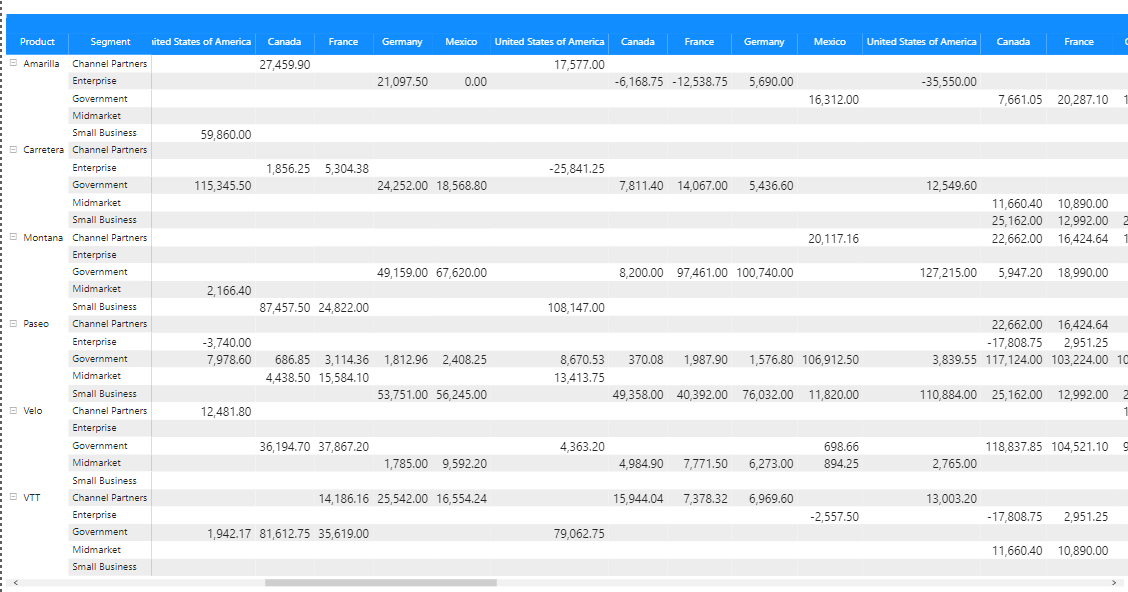The width and height of the screenshot is (1128, 592).
Task: Click the cell showing 9,592.20
Action: 464,464
